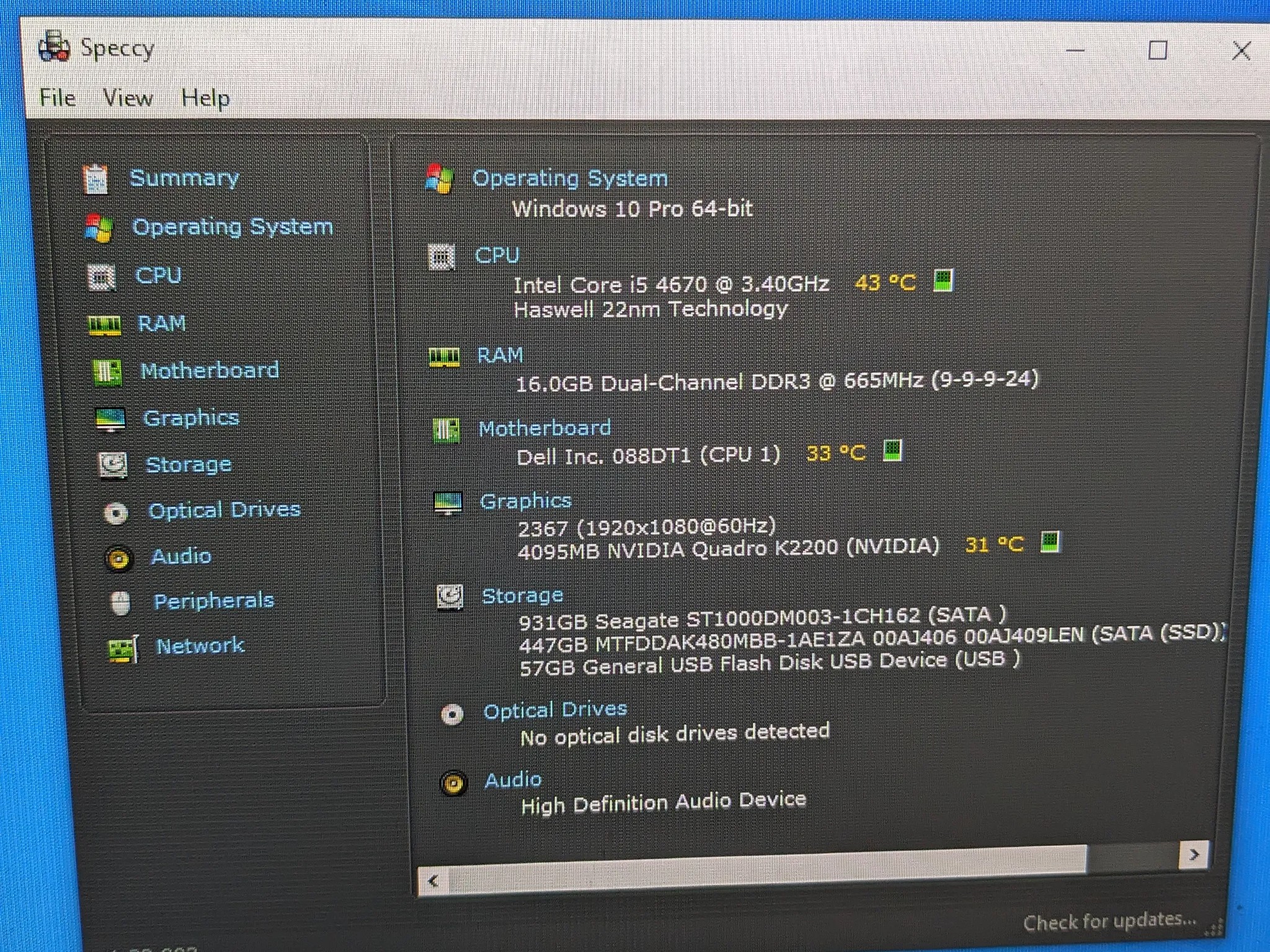This screenshot has width=1270, height=952.
Task: Click the horizontal scrollbar left arrow
Action: click(433, 881)
